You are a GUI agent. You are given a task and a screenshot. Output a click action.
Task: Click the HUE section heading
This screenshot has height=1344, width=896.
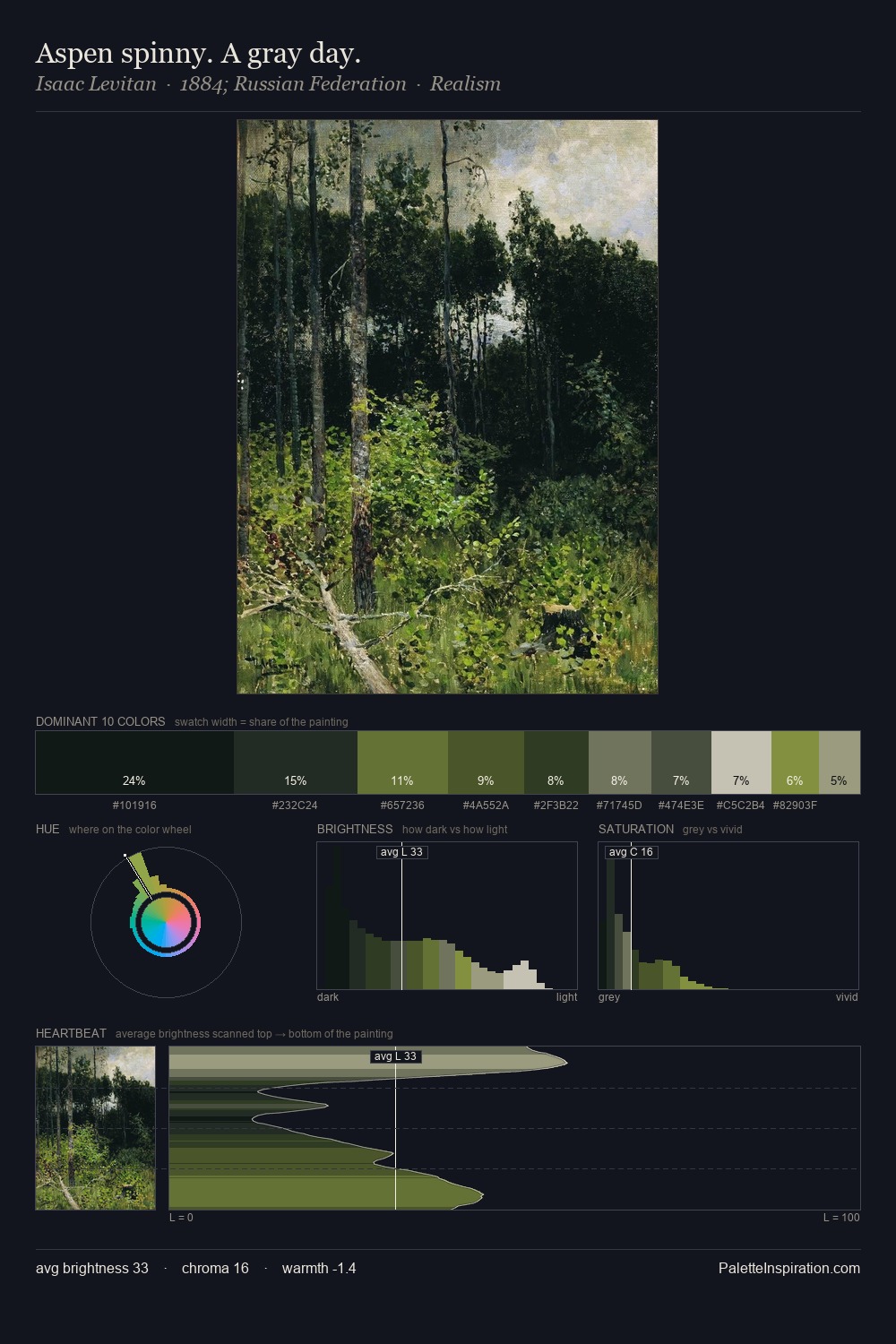47,829
